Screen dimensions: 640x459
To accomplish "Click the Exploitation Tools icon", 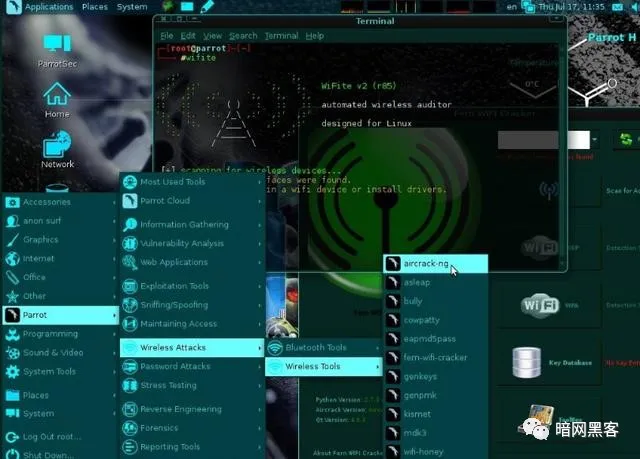I will 130,286.
